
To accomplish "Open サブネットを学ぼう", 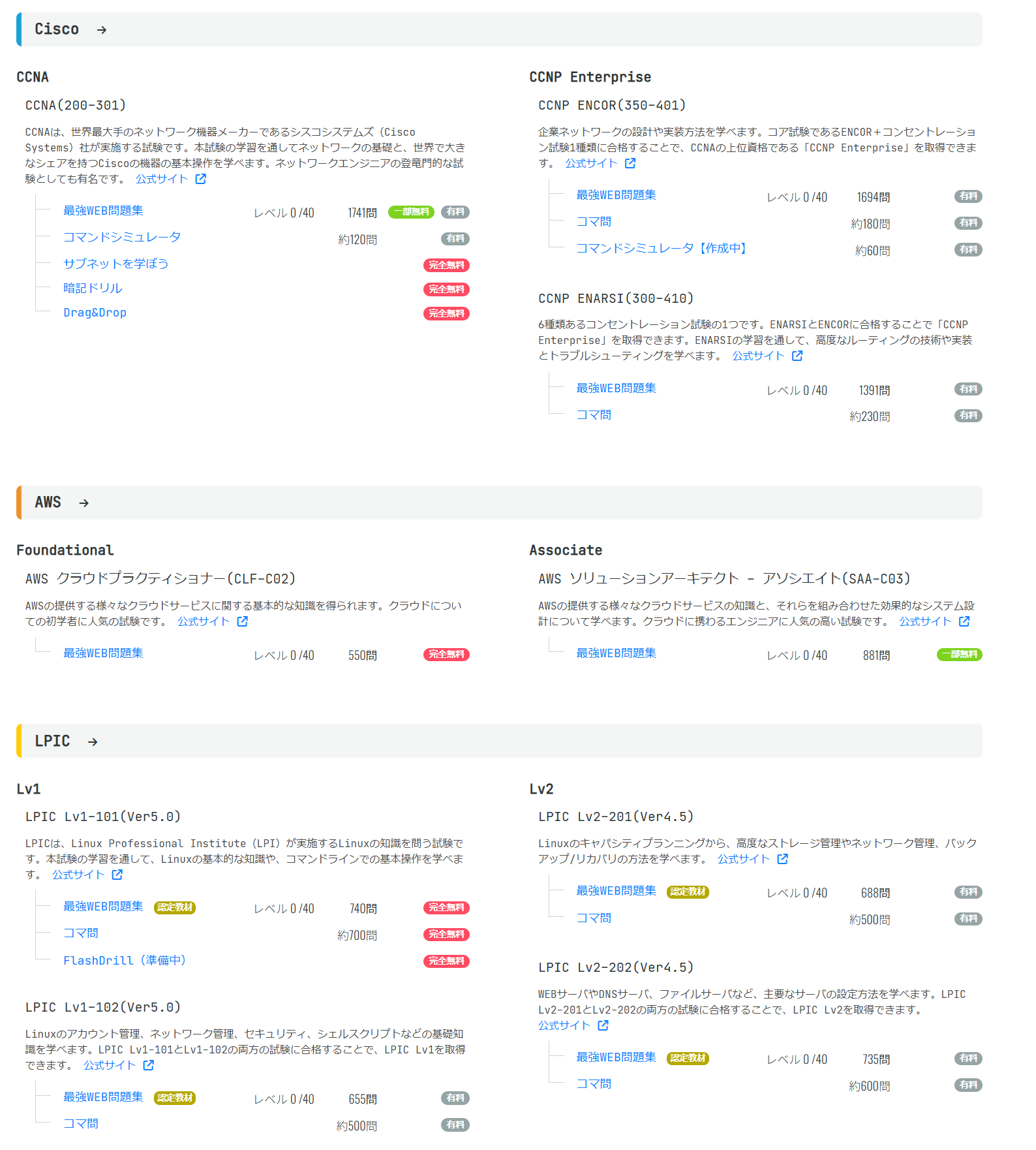I will pos(116,264).
